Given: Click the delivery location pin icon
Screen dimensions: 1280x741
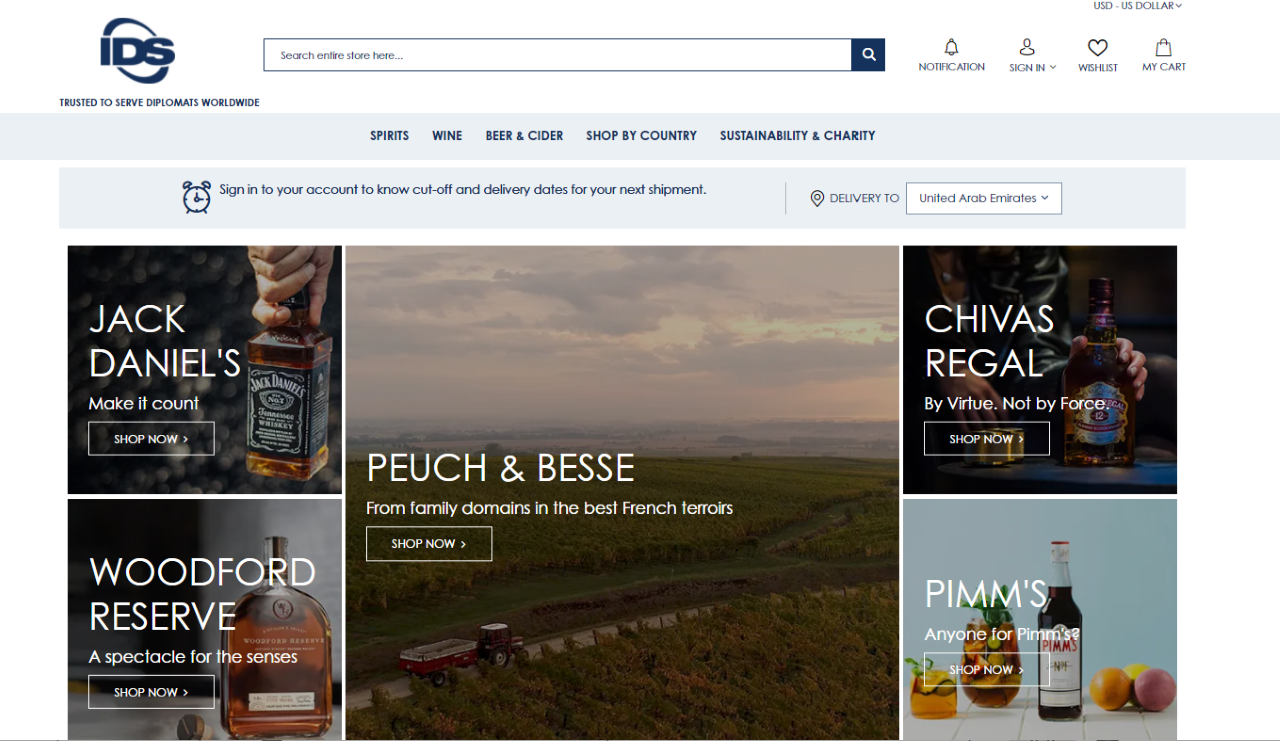Looking at the screenshot, I should point(817,198).
